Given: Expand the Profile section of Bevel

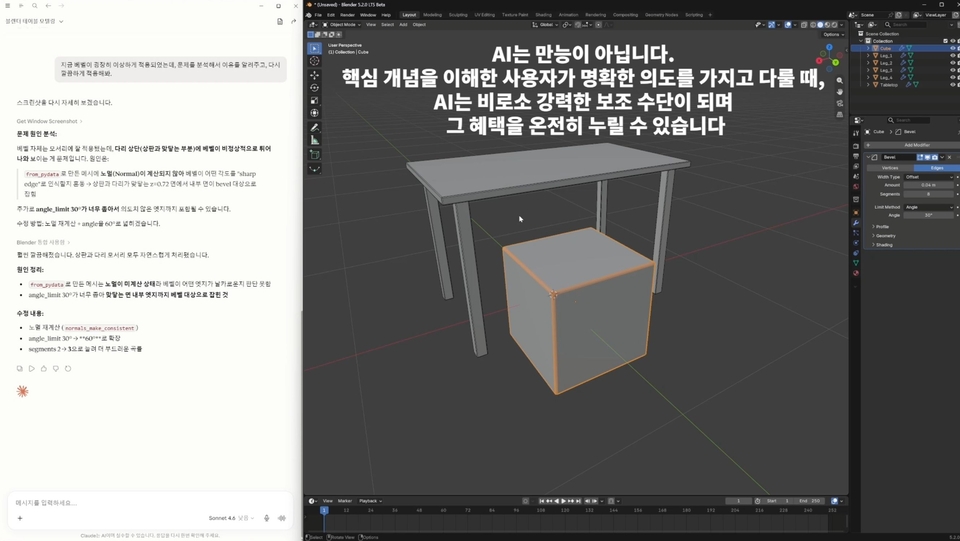Looking at the screenshot, I should tap(882, 226).
